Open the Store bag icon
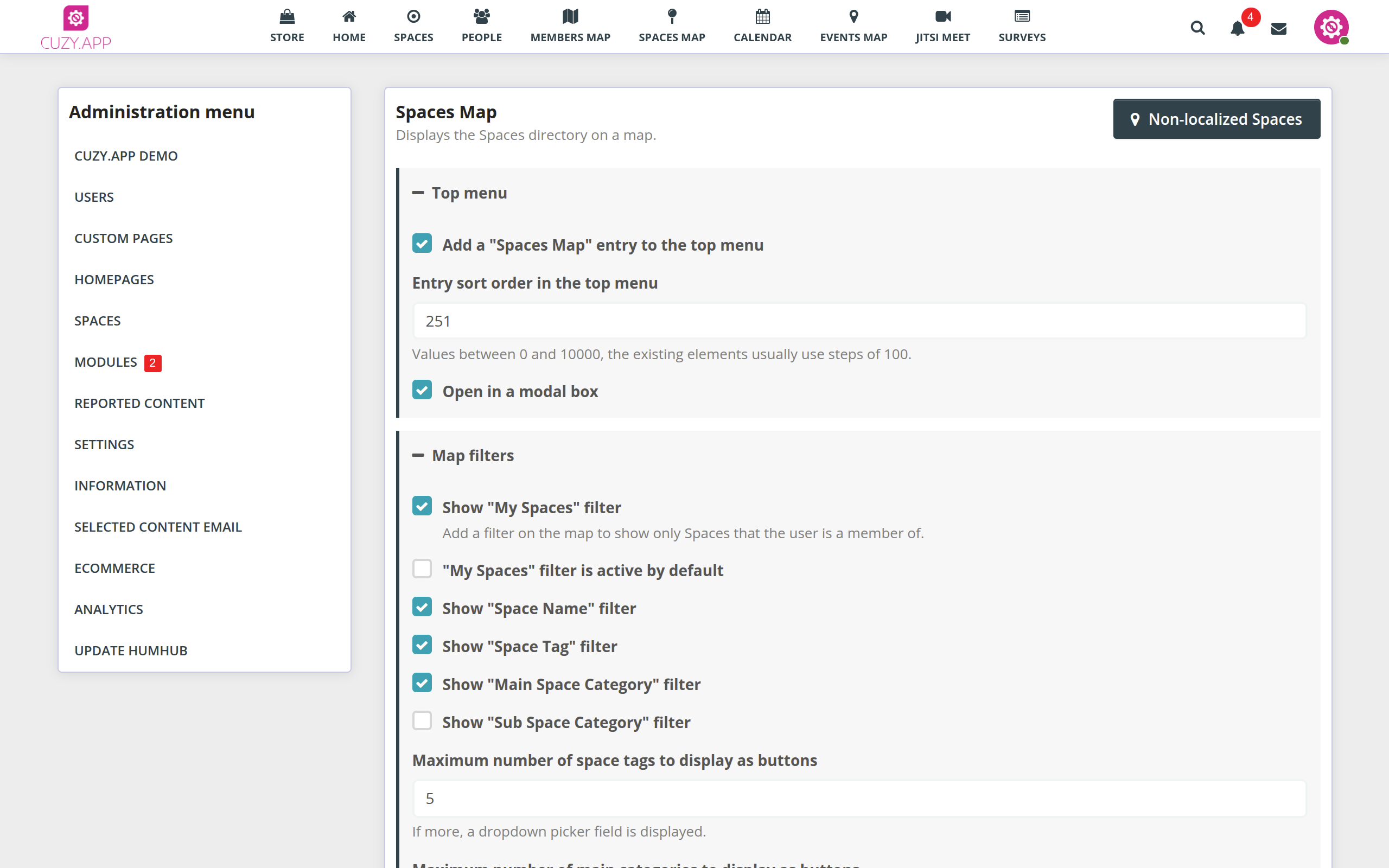The height and width of the screenshot is (868, 1389). tap(287, 17)
